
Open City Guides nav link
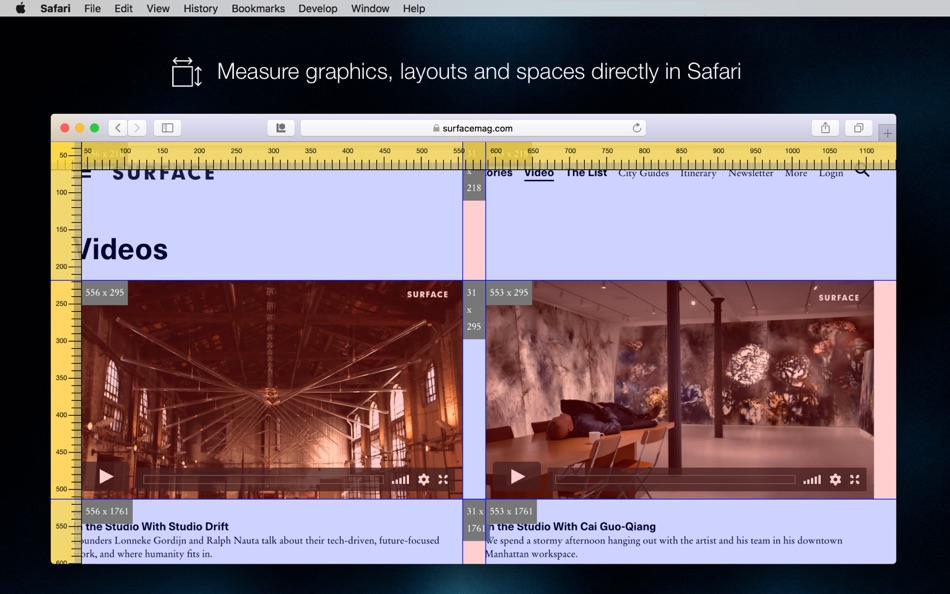(x=643, y=174)
